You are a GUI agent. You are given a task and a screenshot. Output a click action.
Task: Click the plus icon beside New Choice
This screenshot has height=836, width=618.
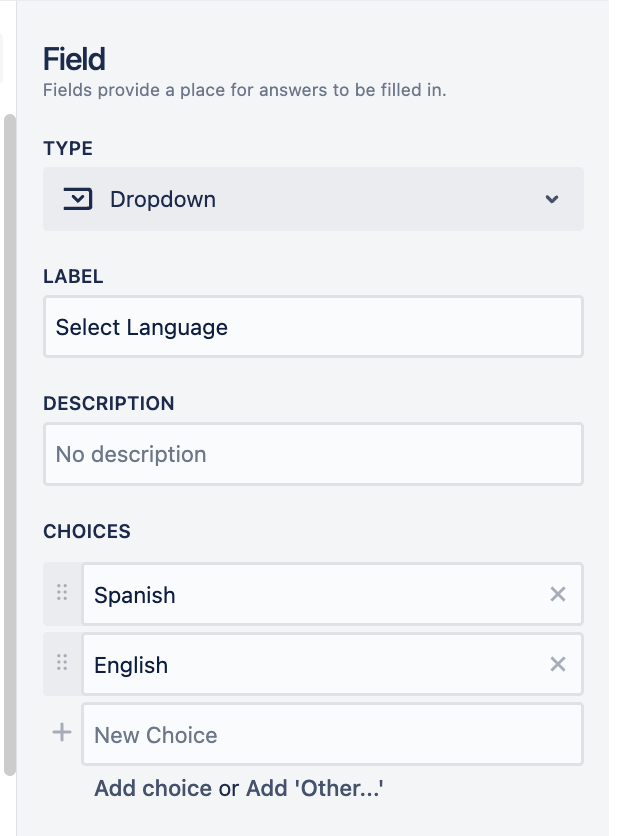(62, 733)
